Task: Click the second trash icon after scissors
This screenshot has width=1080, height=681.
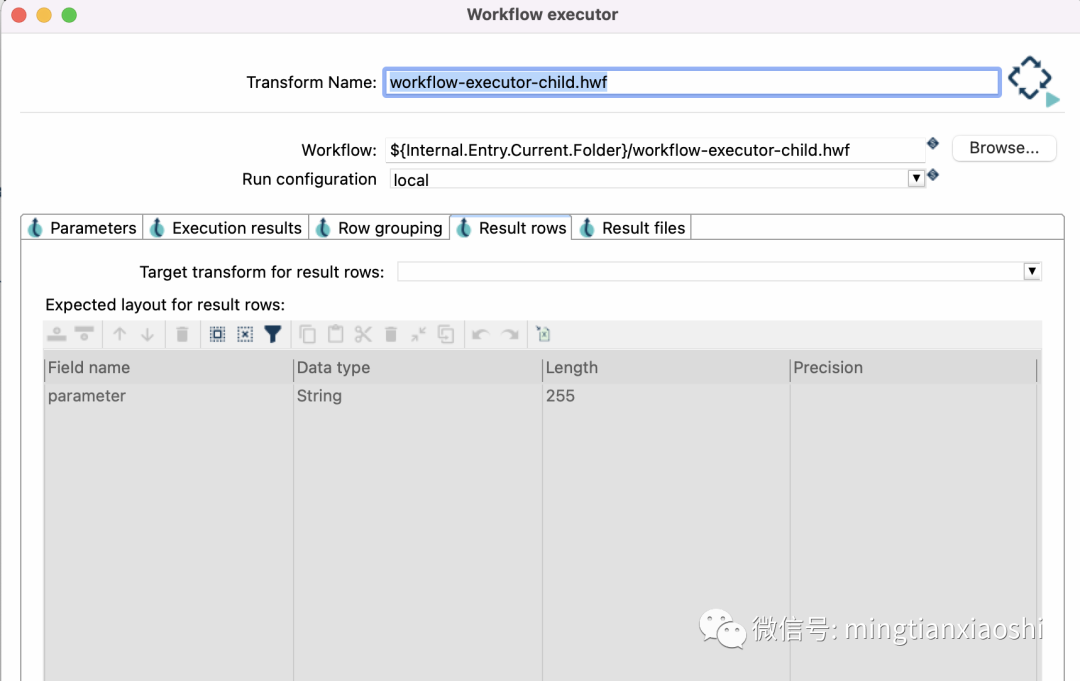Action: click(x=391, y=335)
